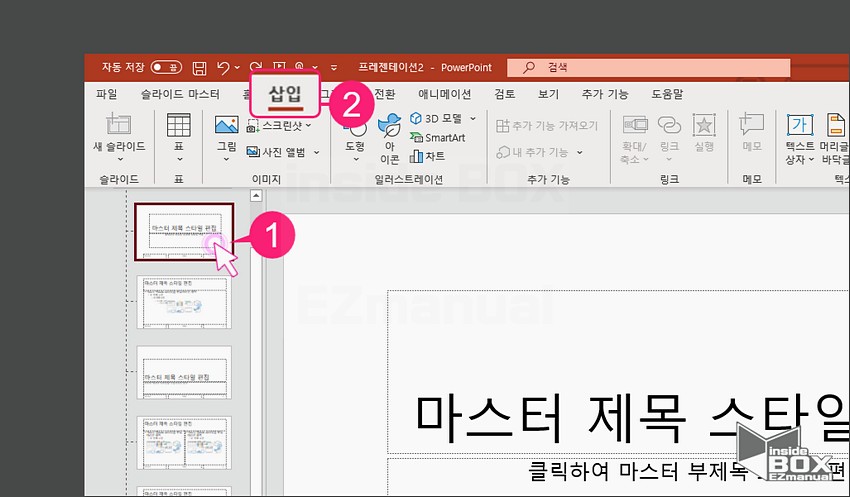Click 추가 기능 가져오기 button
Screen dimensions: 850x497
tap(547, 126)
